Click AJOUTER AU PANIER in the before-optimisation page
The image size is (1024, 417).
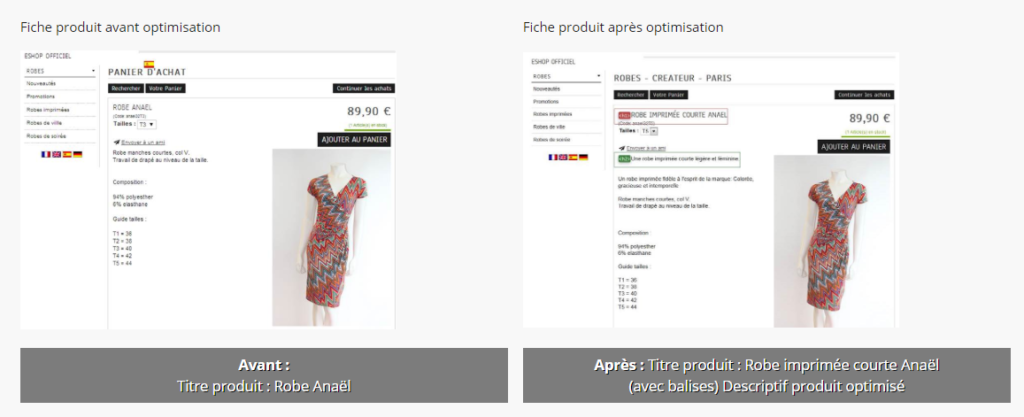coord(354,139)
